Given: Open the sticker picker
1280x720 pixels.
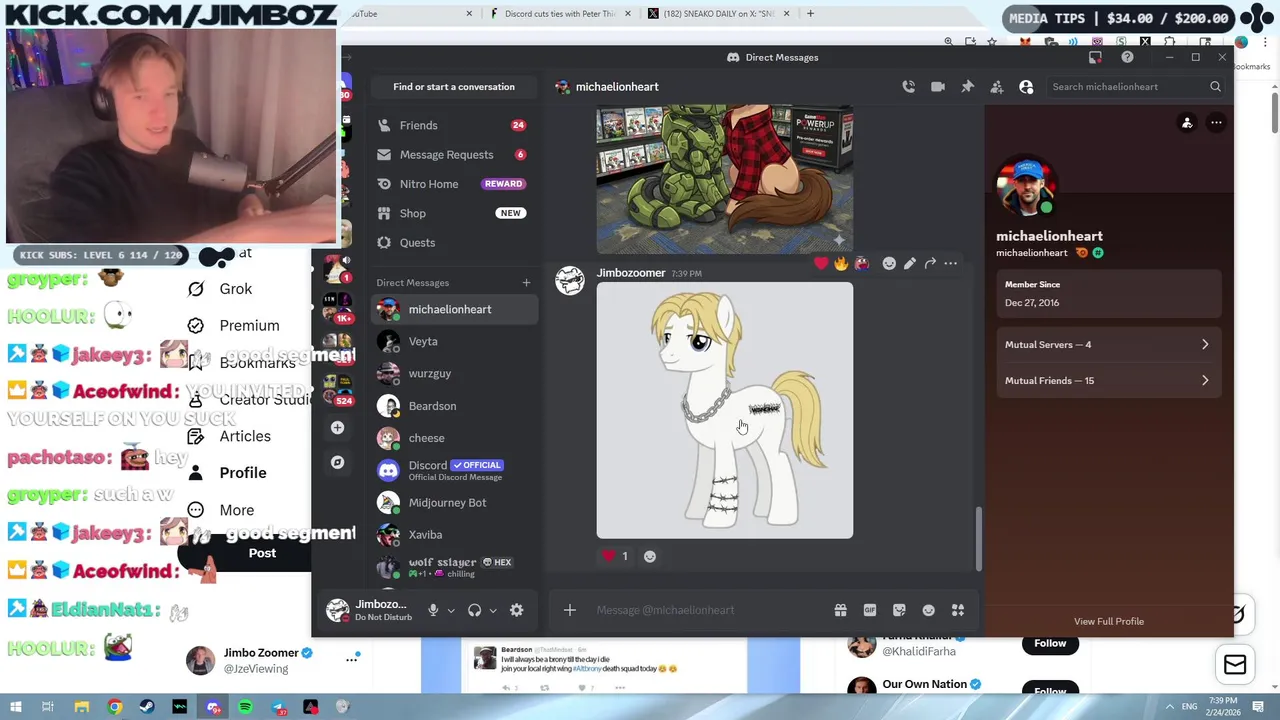Looking at the screenshot, I should pyautogui.click(x=899, y=610).
